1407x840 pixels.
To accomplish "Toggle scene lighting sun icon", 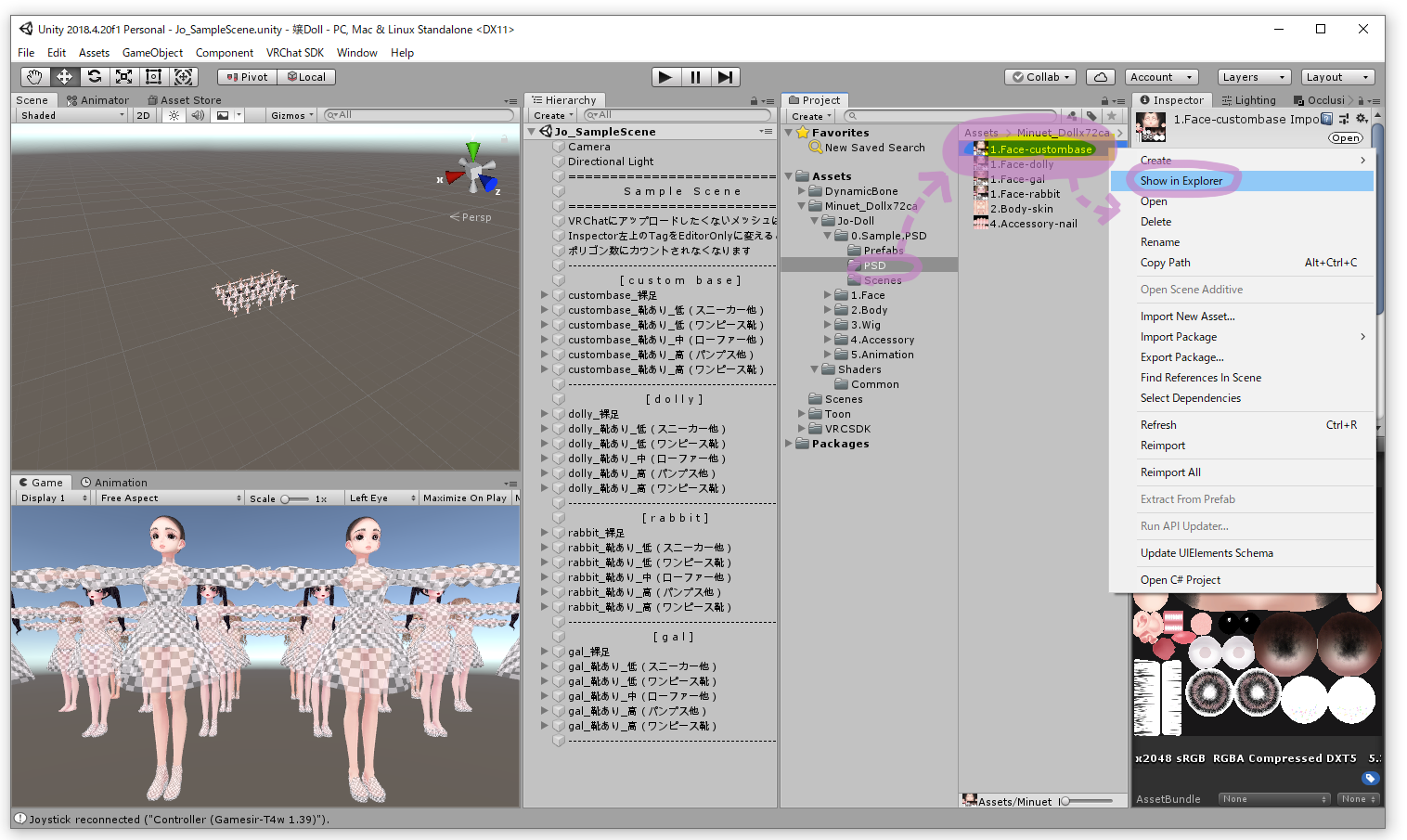I will click(174, 115).
